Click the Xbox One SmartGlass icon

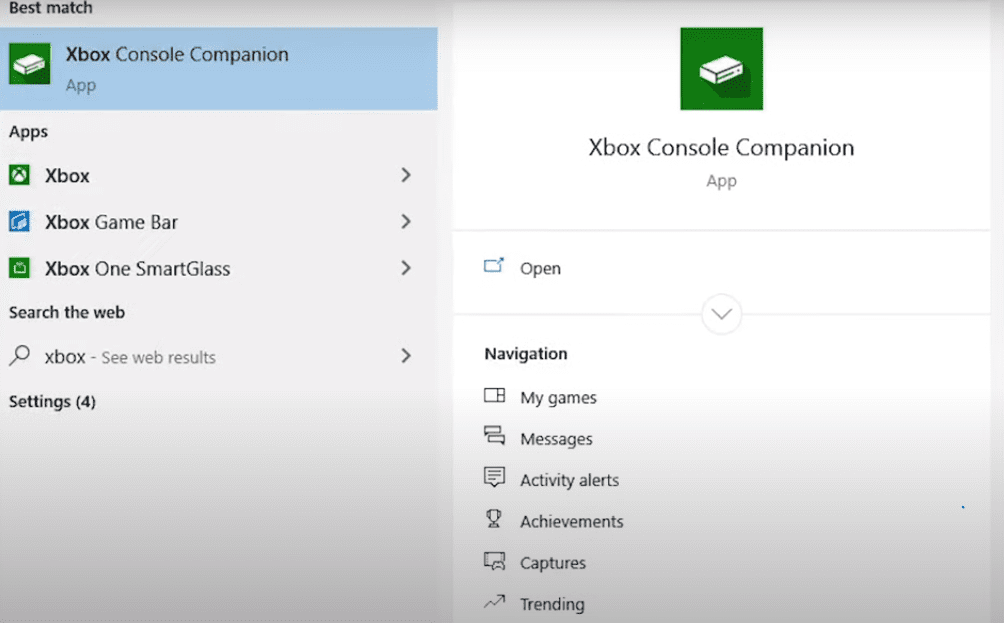[19, 268]
